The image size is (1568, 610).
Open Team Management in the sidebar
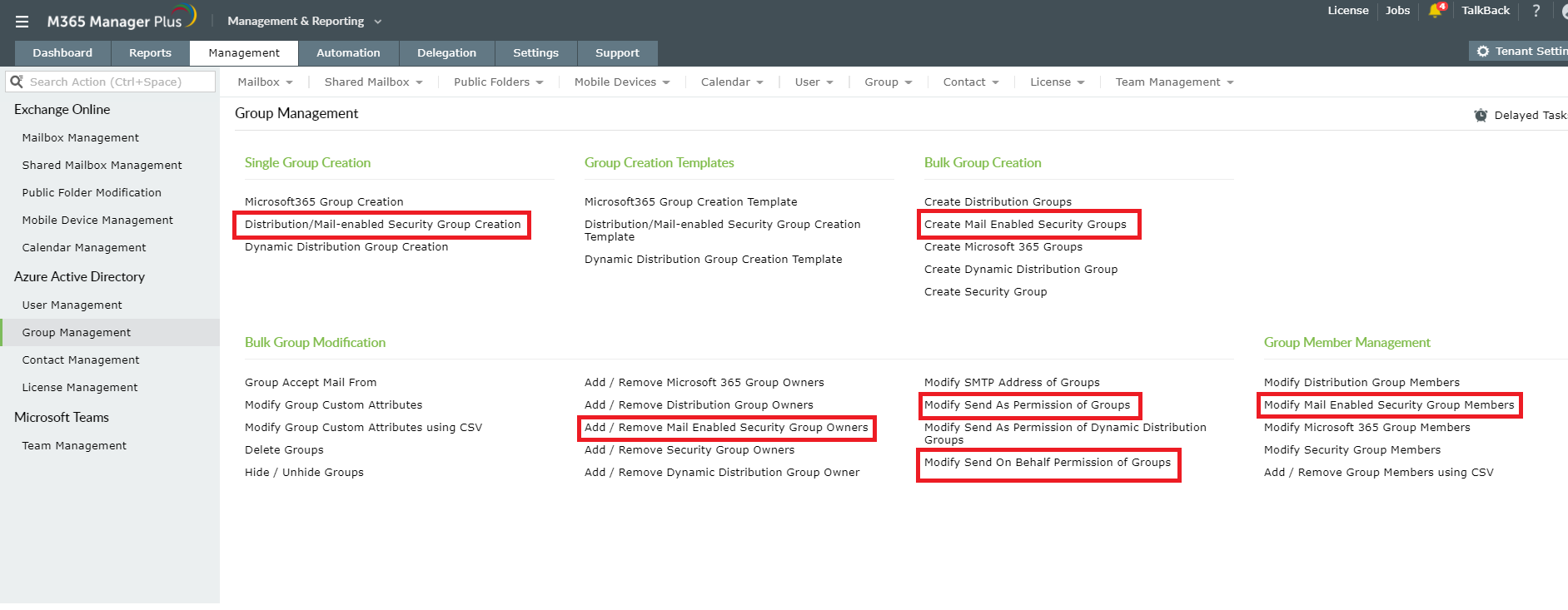pos(74,445)
